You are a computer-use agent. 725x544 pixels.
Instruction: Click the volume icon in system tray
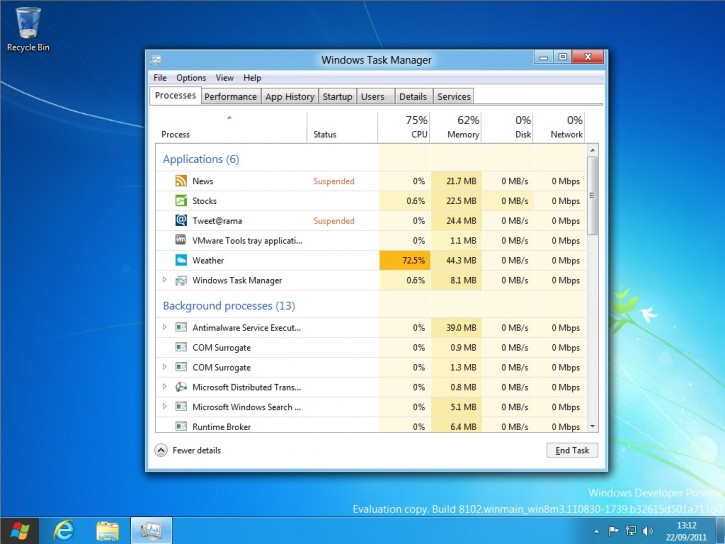point(647,530)
